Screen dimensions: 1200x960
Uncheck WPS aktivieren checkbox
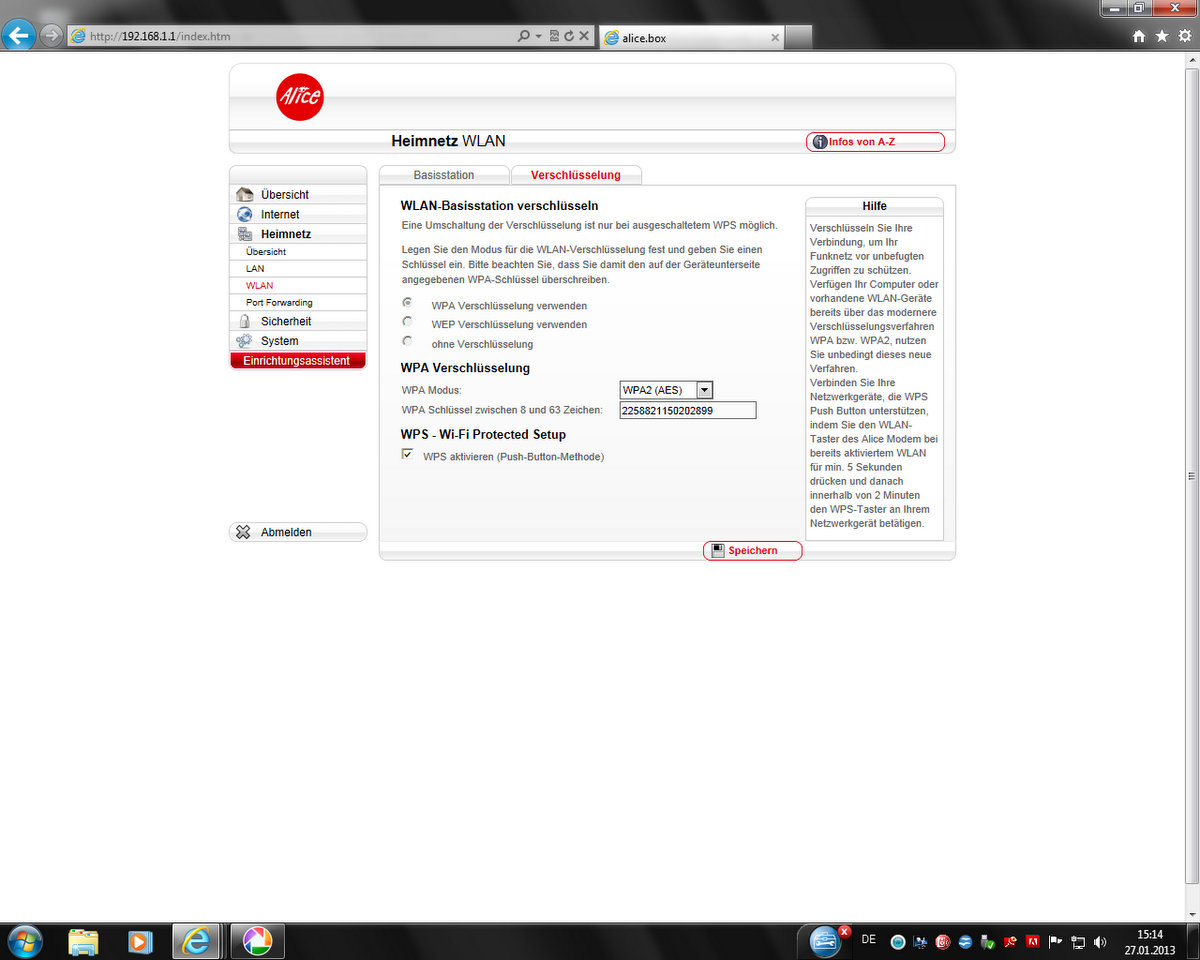click(x=407, y=454)
